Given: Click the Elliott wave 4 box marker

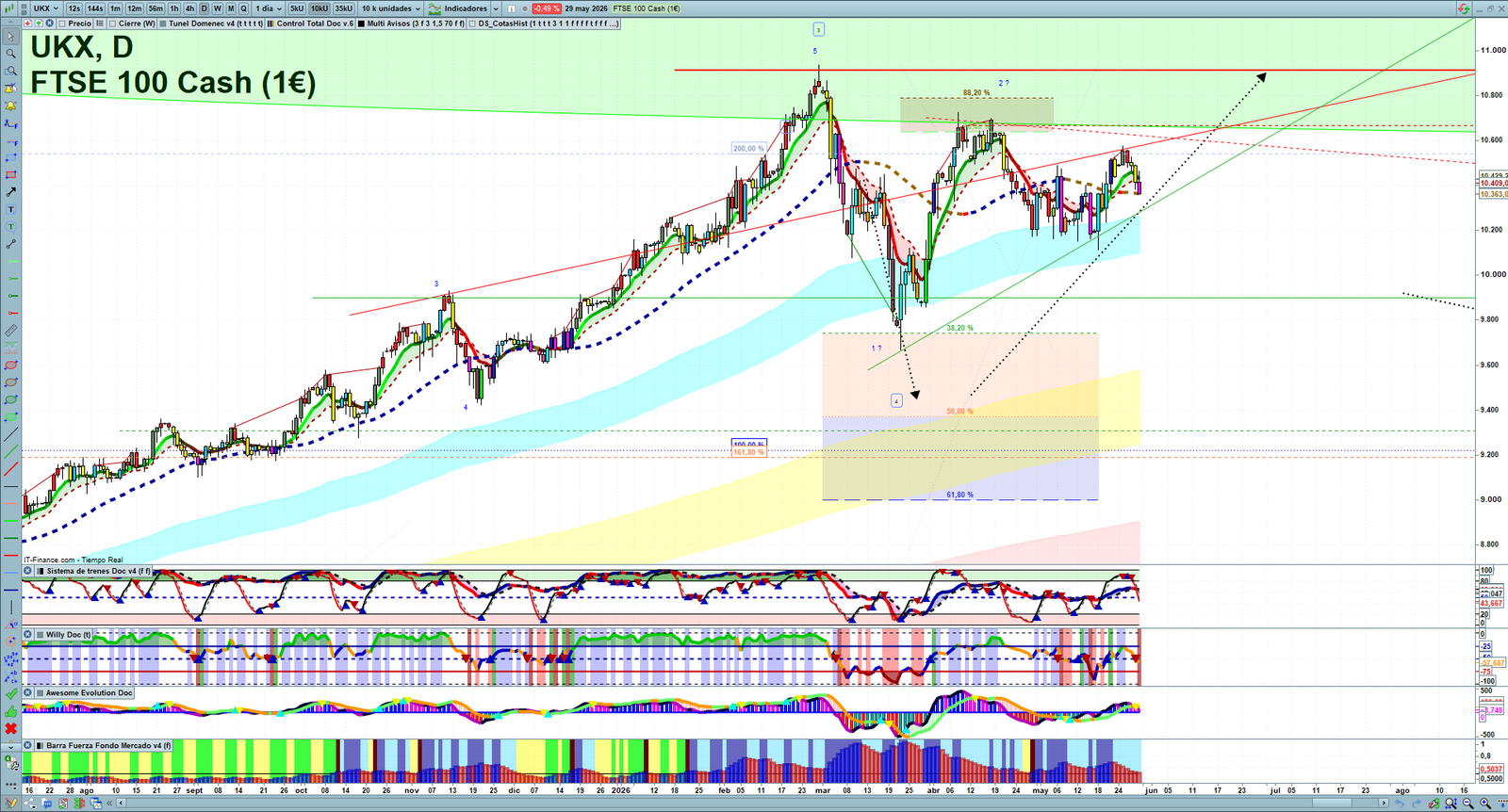Looking at the screenshot, I should point(896,400).
